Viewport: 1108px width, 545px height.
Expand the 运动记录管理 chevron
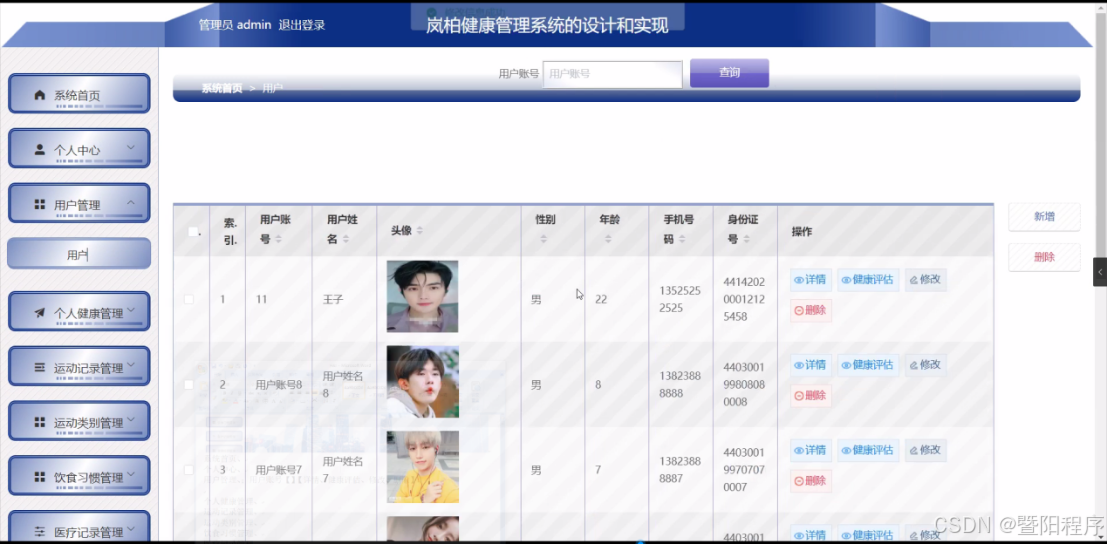click(131, 365)
